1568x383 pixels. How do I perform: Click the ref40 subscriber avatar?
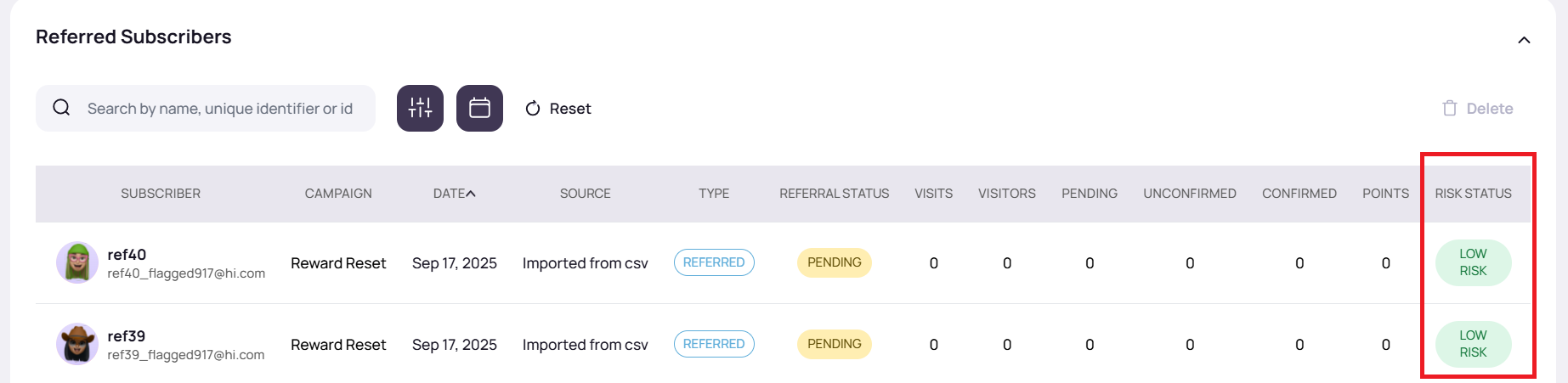[x=76, y=262]
